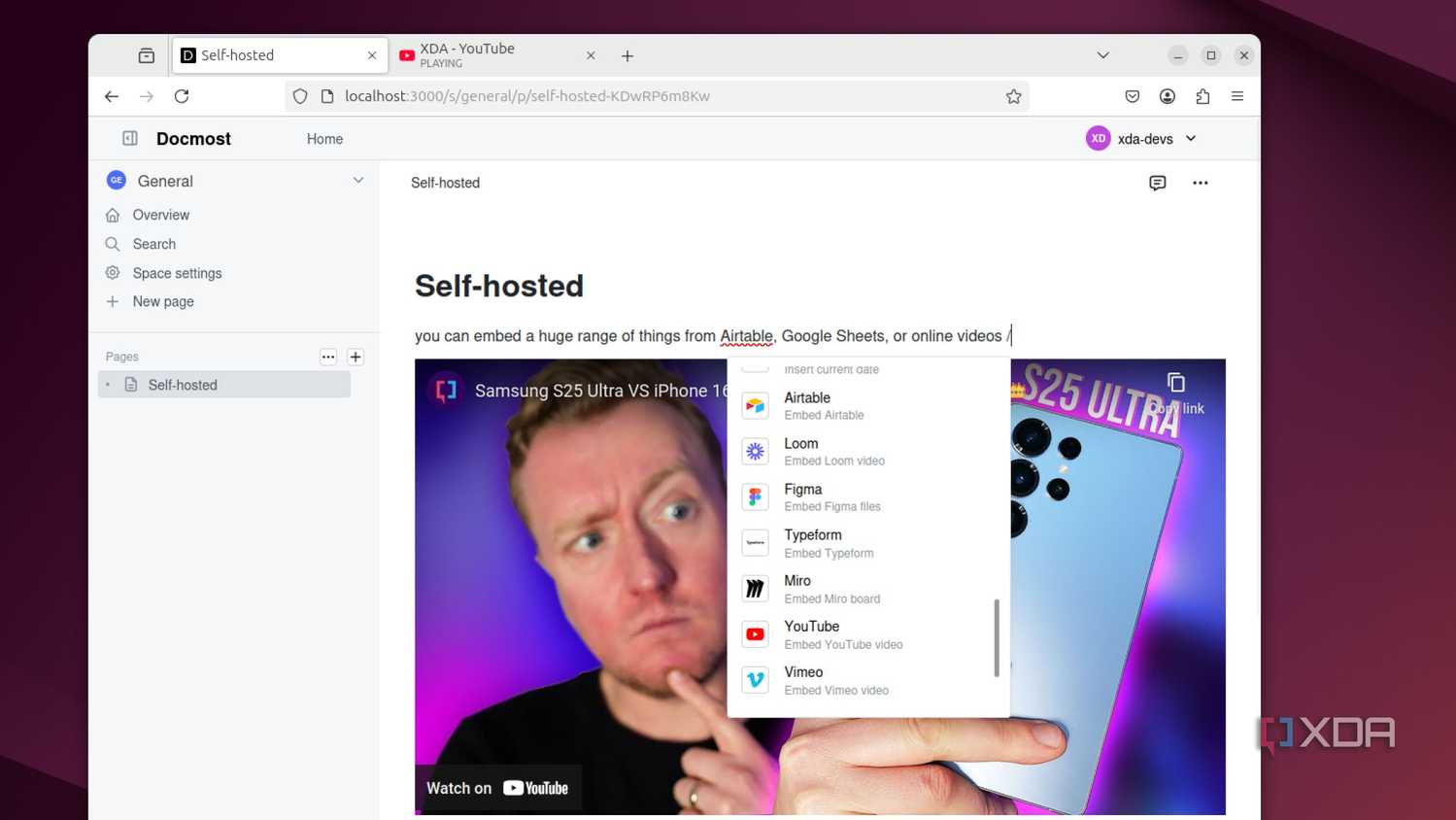
Task: Click the Loom embed icon
Action: point(755,451)
